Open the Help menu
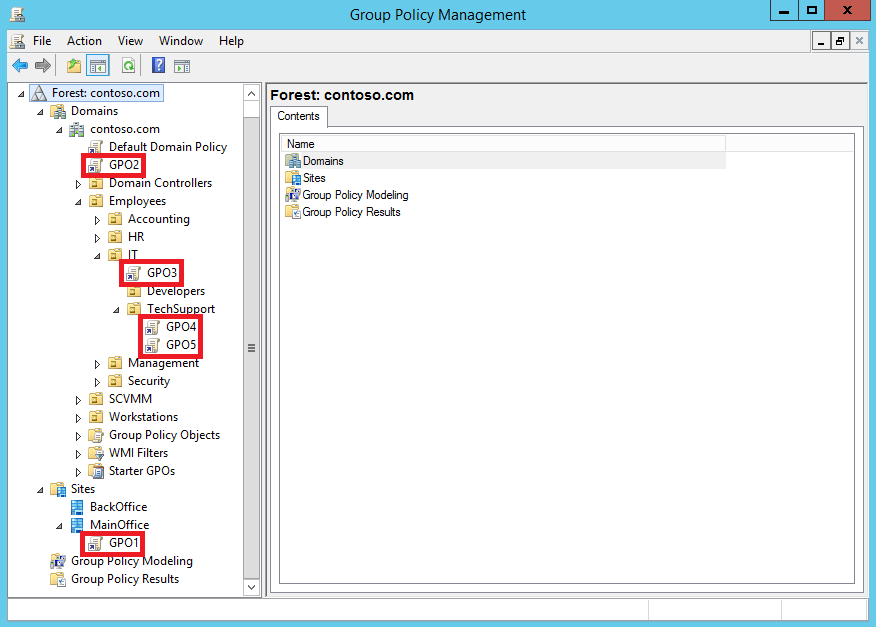 coord(231,41)
